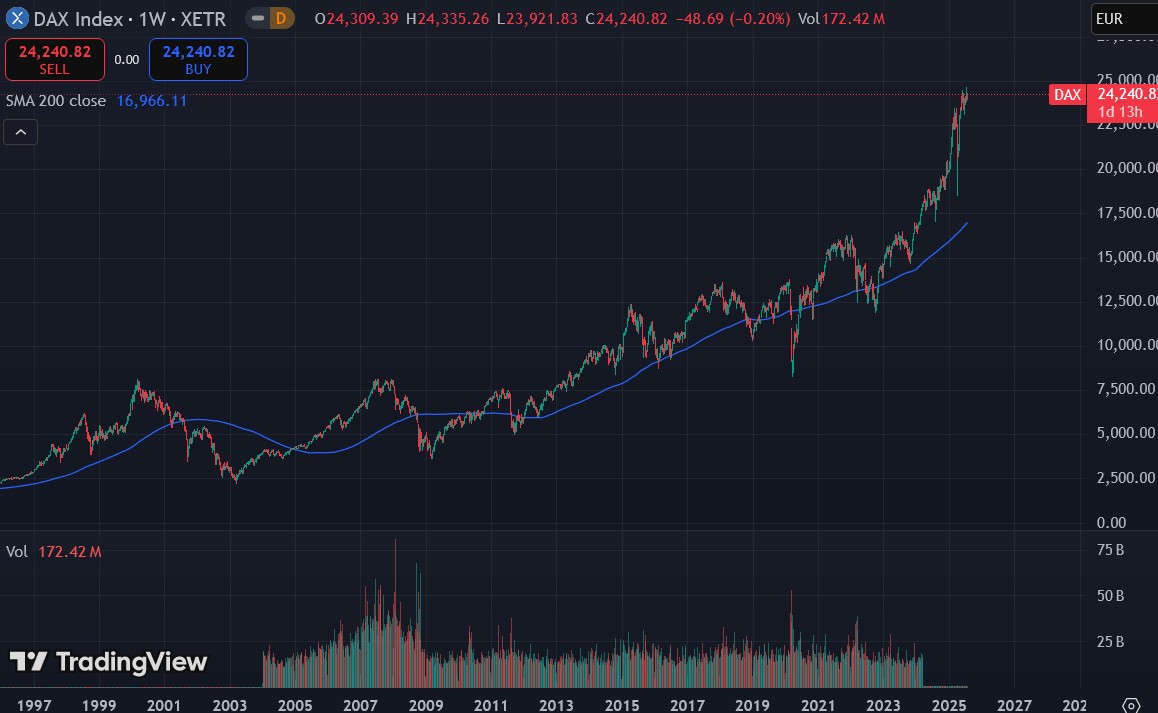
Task: Click the 2023 label on time axis
Action: click(883, 706)
